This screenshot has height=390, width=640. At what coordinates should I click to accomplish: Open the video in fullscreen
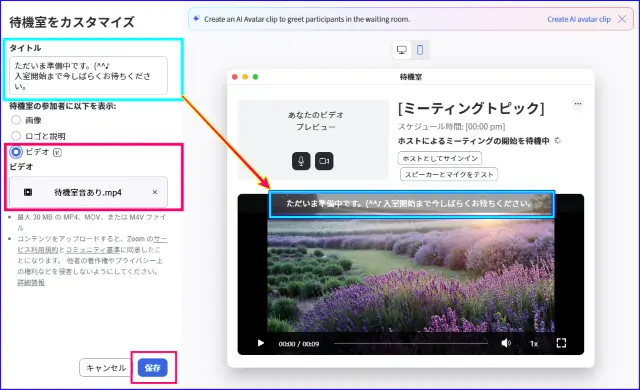pos(561,343)
